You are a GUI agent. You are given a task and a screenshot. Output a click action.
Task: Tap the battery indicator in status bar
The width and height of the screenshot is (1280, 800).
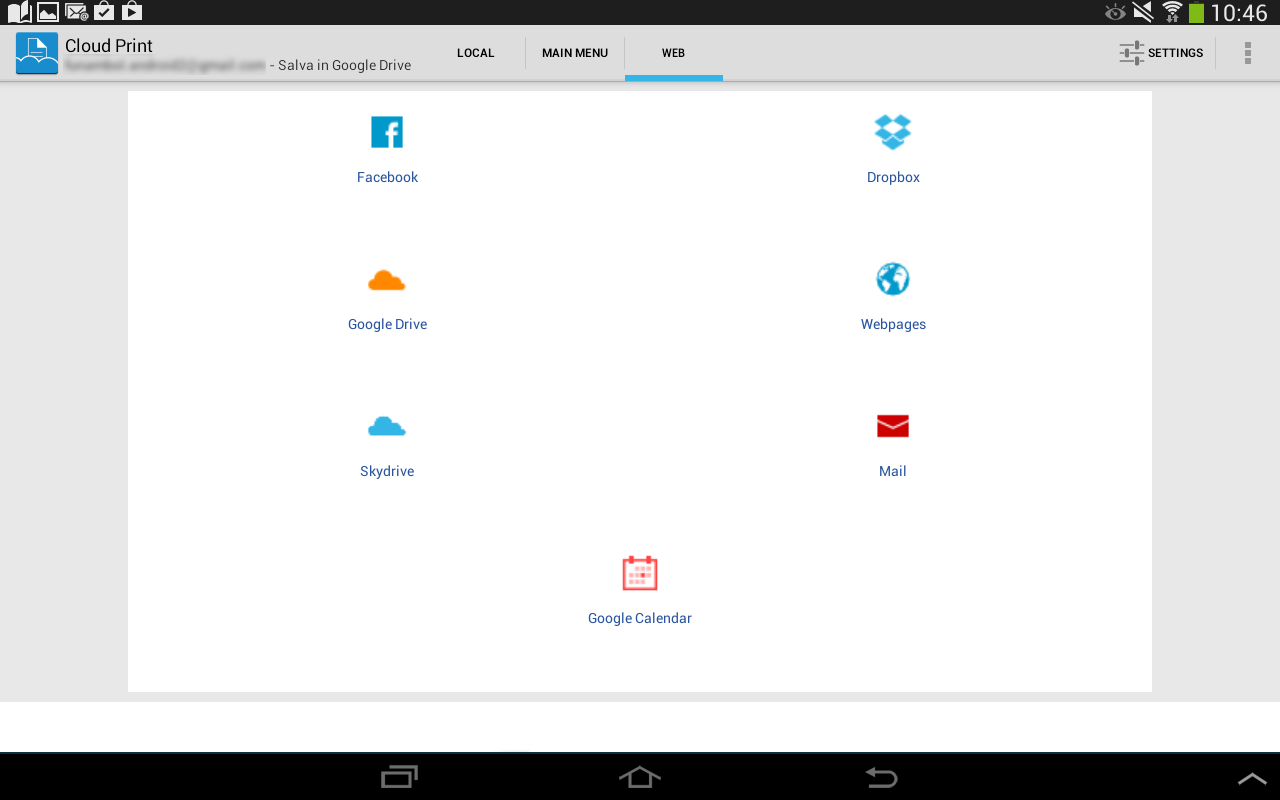pyautogui.click(x=1197, y=12)
